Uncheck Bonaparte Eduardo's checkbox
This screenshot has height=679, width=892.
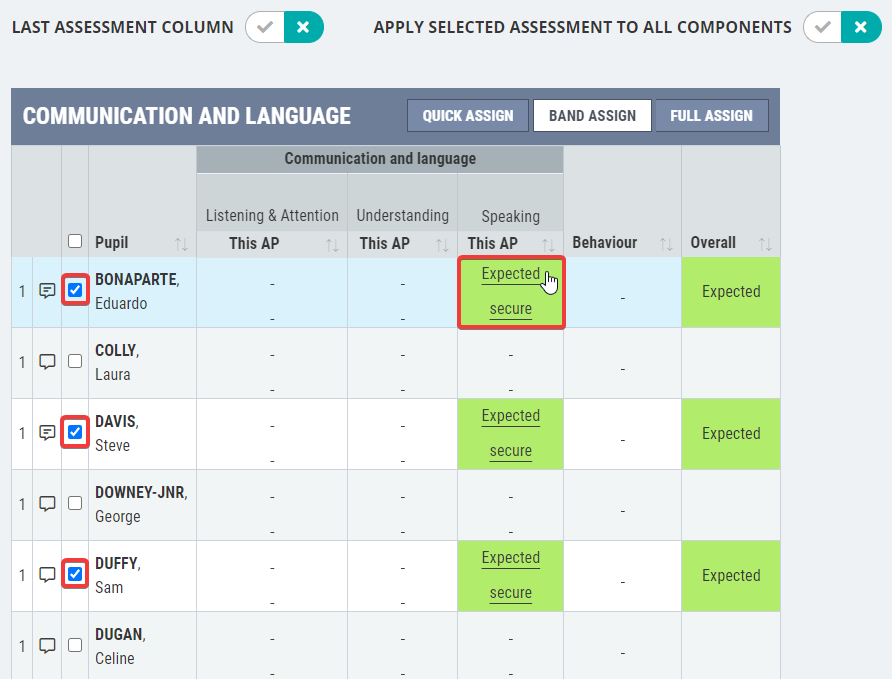(75, 290)
